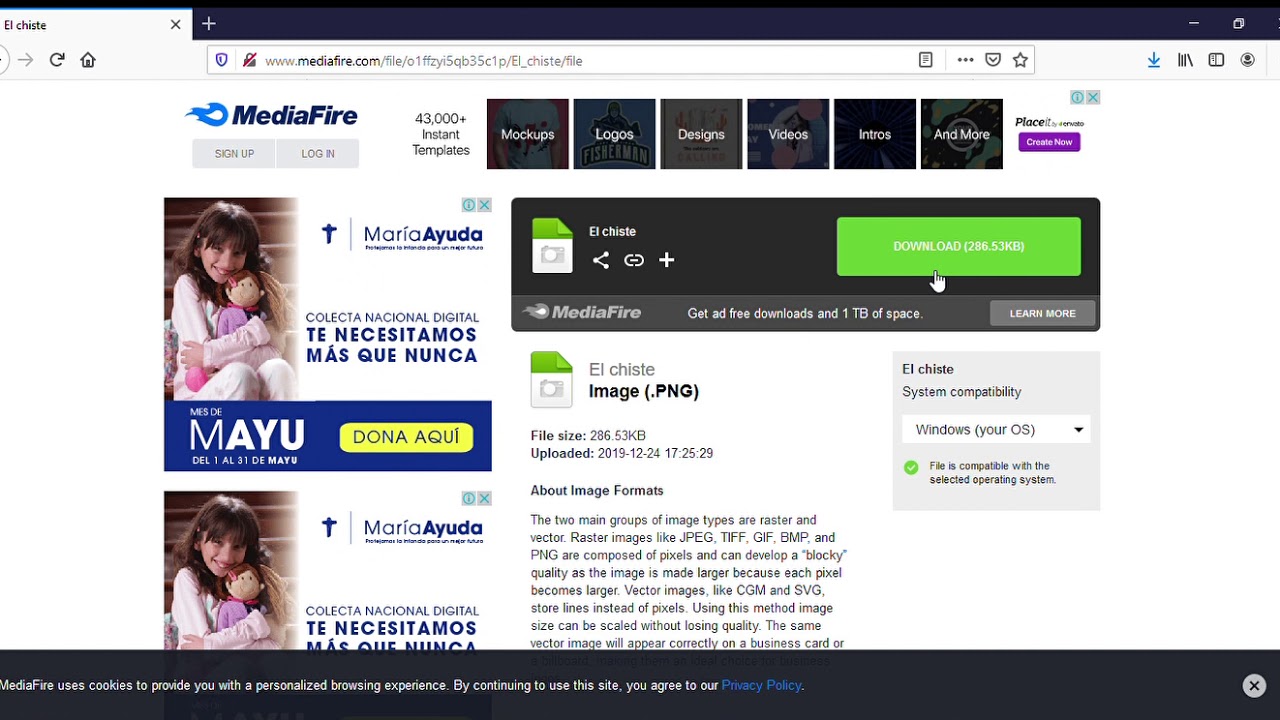Click the MediaFire logo in header
Image resolution: width=1280 pixels, height=720 pixels.
pyautogui.click(x=271, y=115)
